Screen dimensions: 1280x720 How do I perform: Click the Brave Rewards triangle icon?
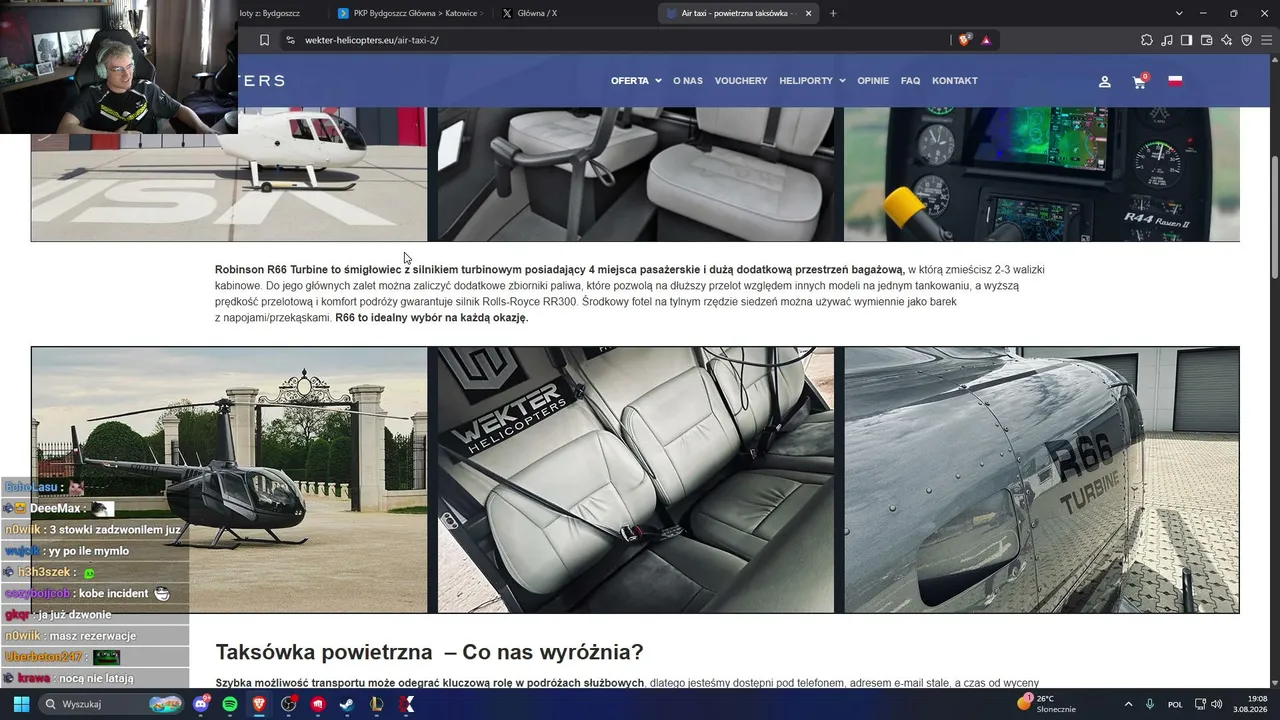pos(986,40)
